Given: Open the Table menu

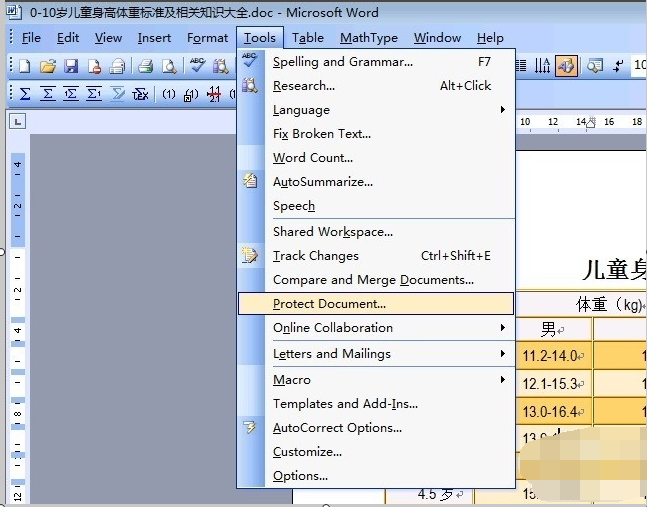Looking at the screenshot, I should (x=308, y=38).
